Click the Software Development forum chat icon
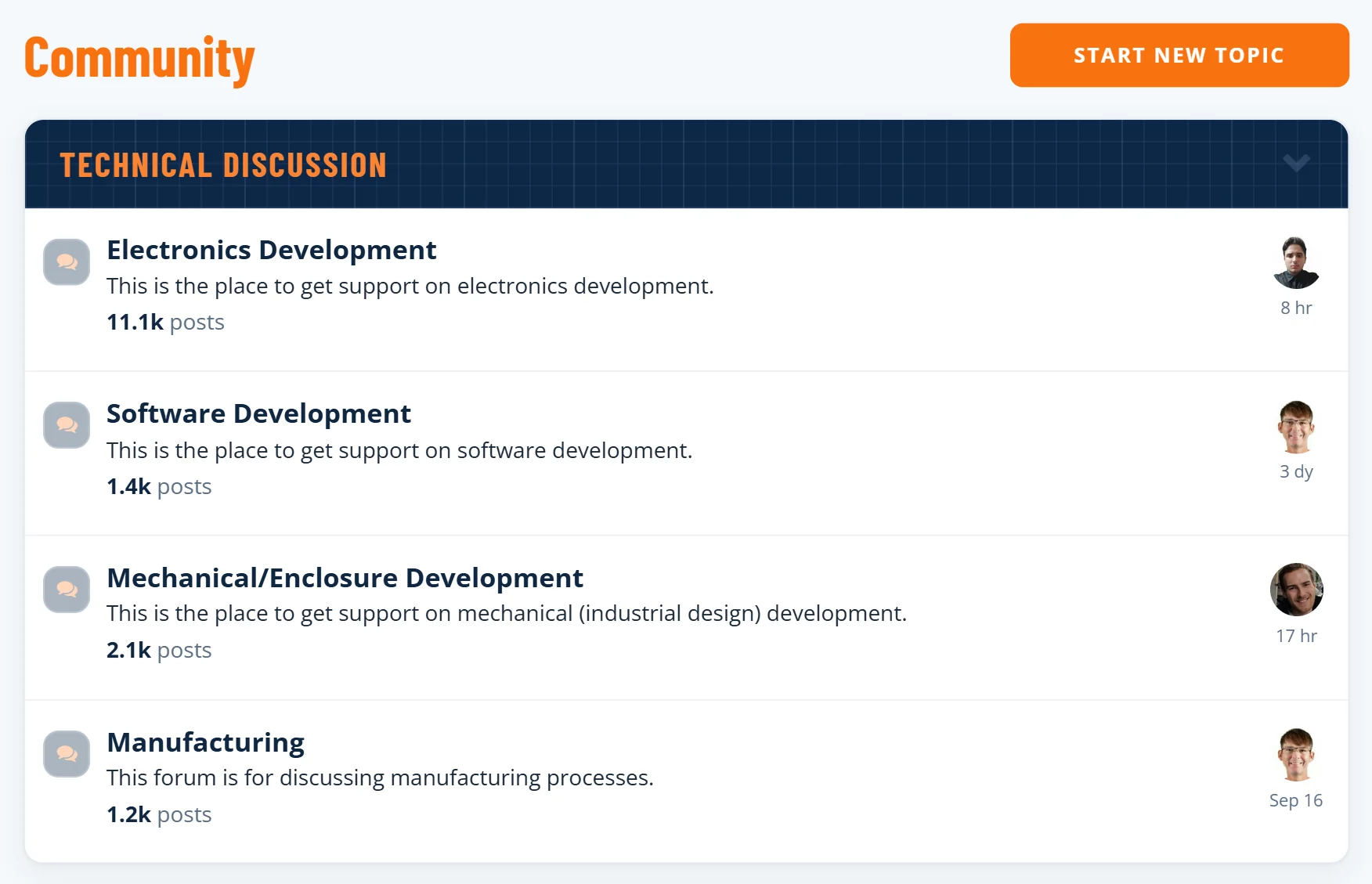 [67, 425]
